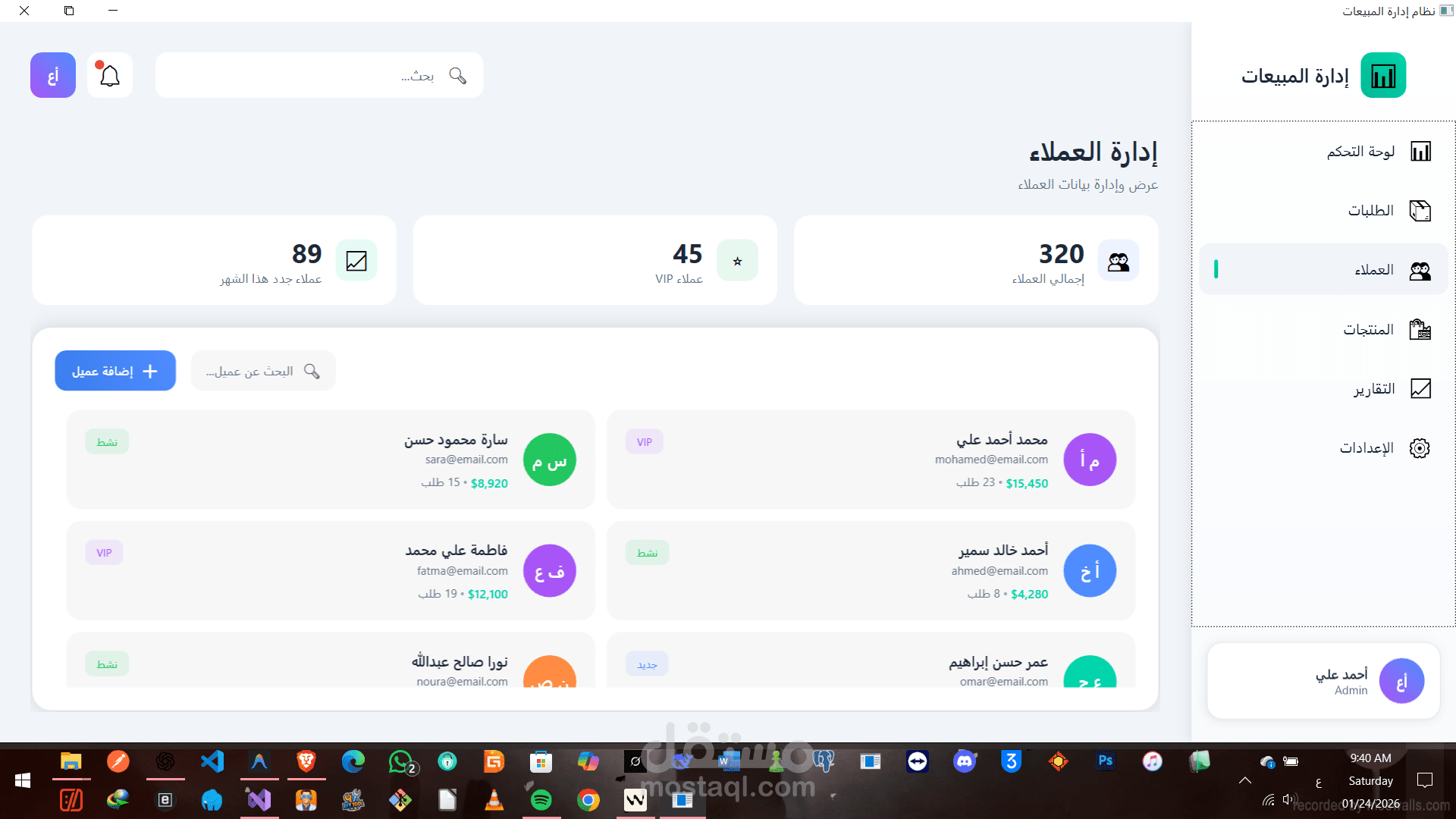This screenshot has height=819, width=1456.
Task: Click the إضافة عميل add customer button
Action: click(115, 371)
